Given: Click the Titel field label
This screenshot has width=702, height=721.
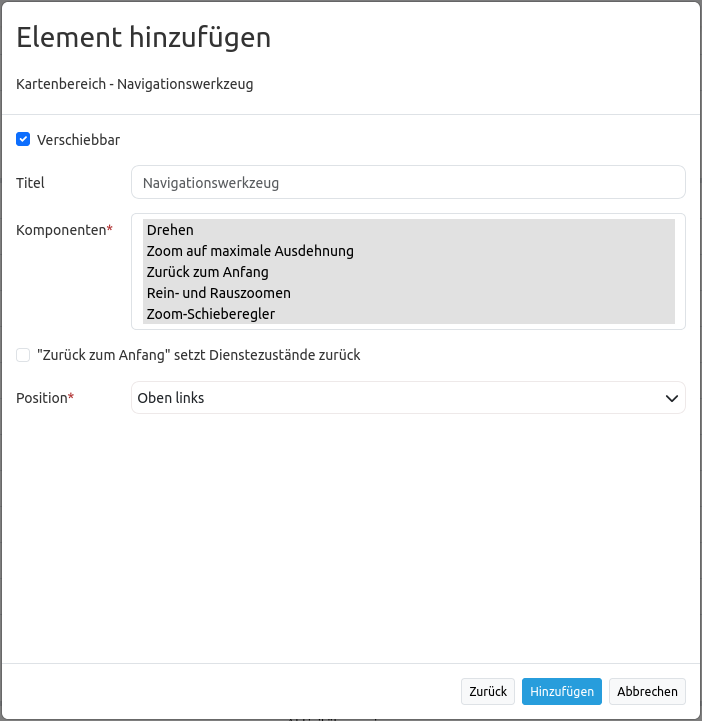Looking at the screenshot, I should [30, 183].
